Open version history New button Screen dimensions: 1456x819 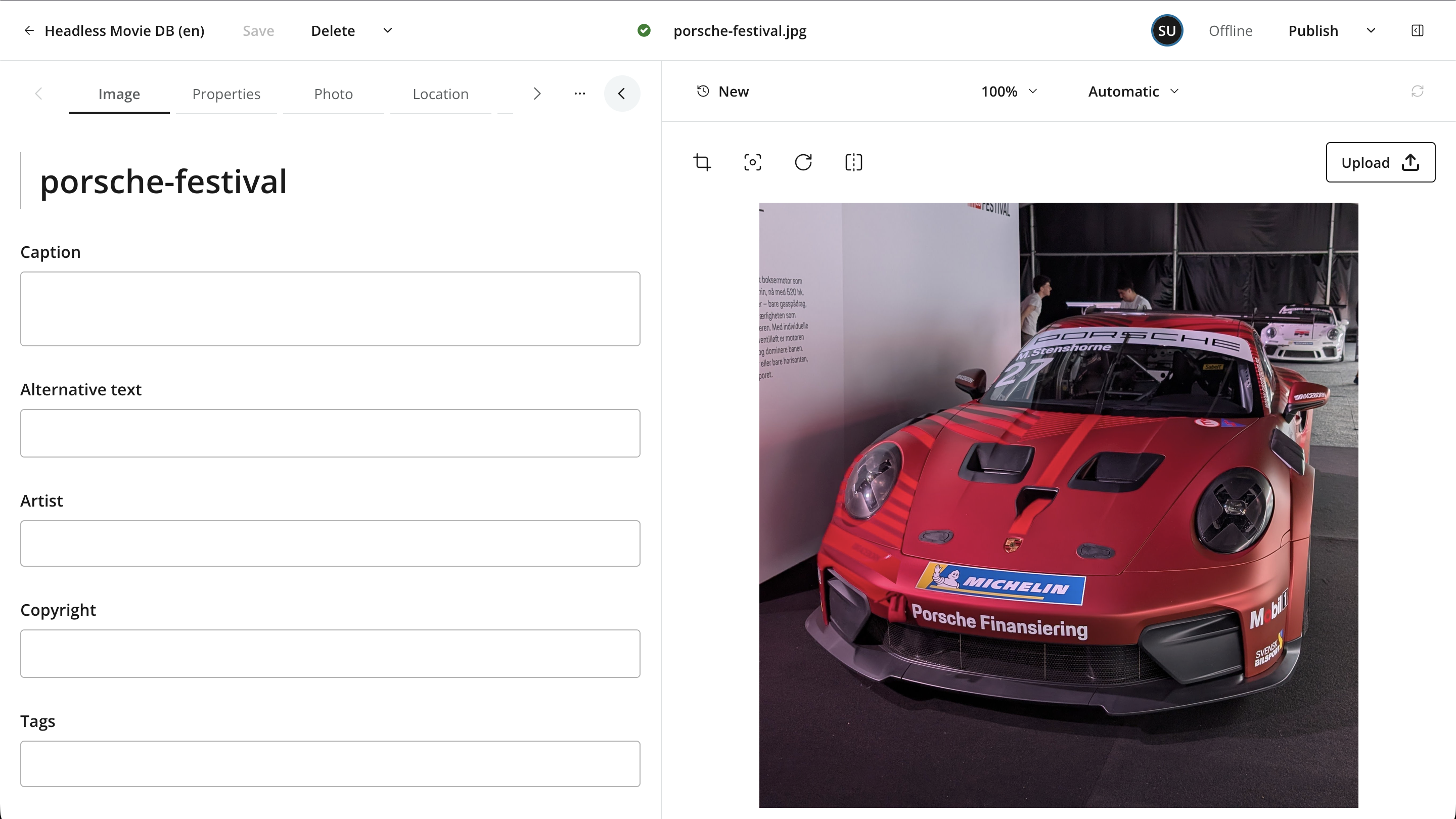tap(722, 92)
